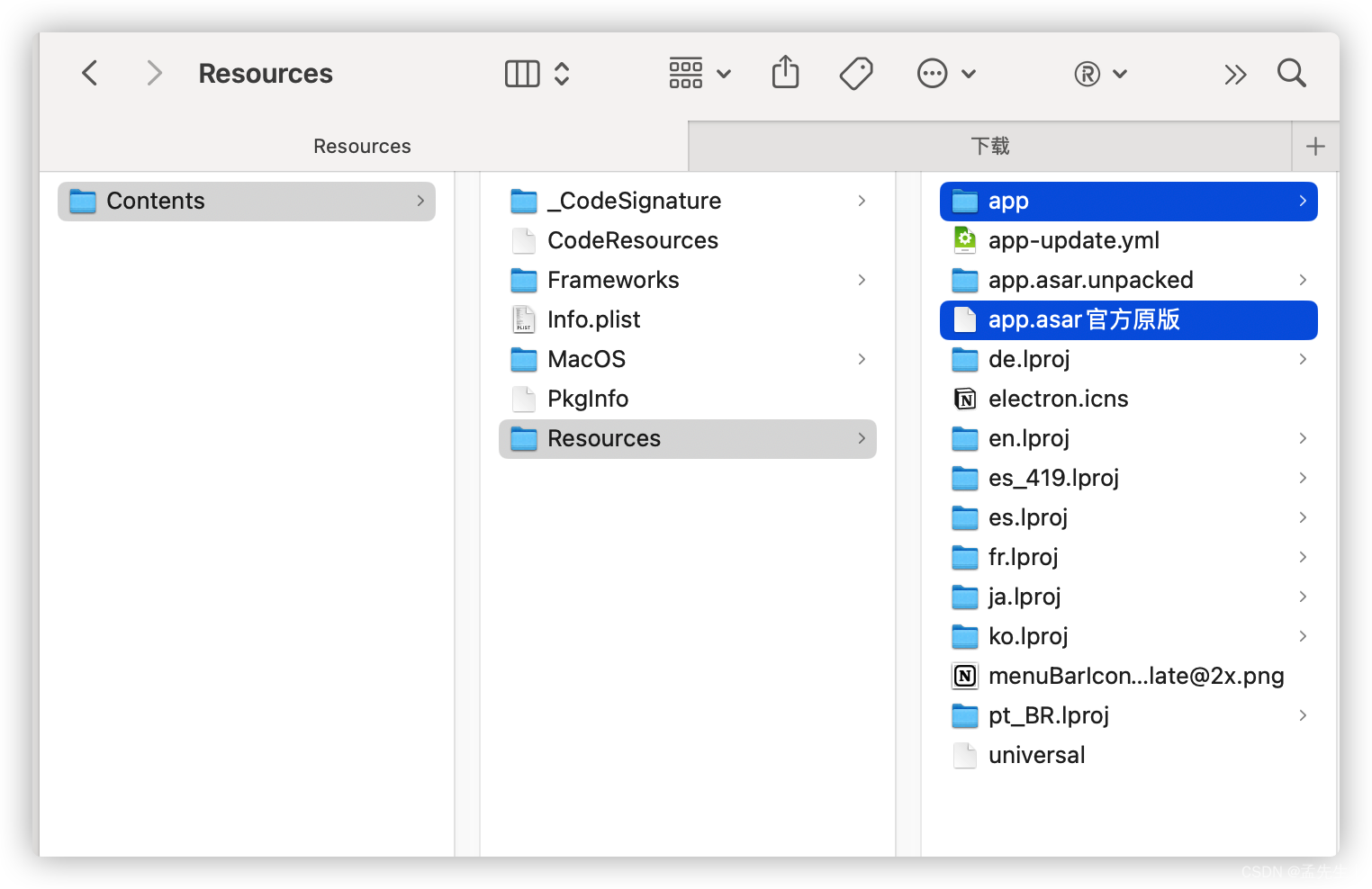Click the Tags toolbar icon

click(856, 74)
